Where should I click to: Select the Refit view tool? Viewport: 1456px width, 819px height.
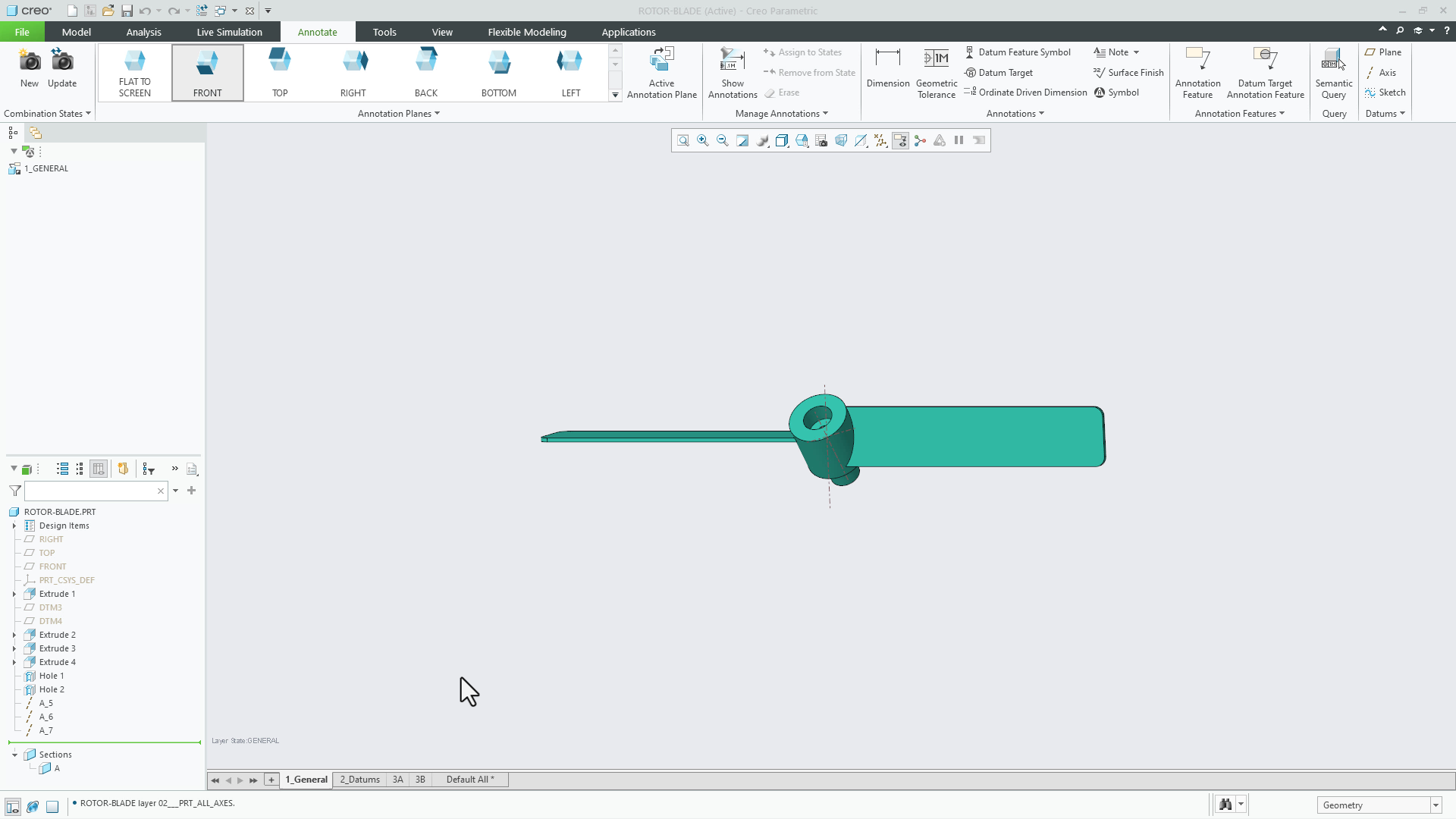(x=682, y=140)
